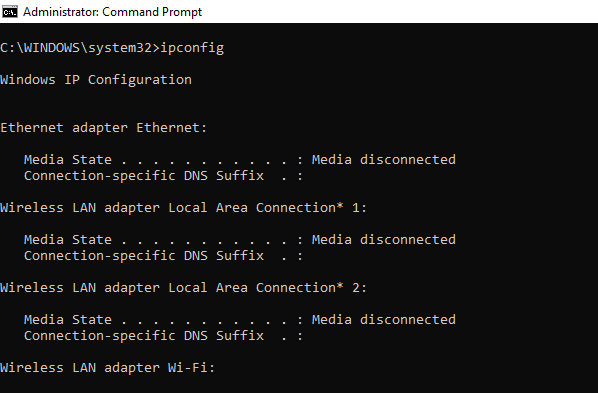Select the 'Administrator: Command Prompt' title text
Image resolution: width=598 pixels, height=393 pixels.
[x=113, y=12]
